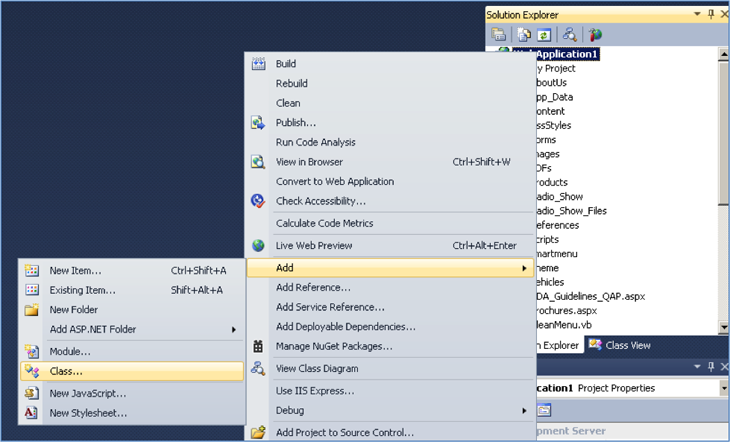Select the leanMenu.vb file in Solution Explorer
This screenshot has height=442, width=730.
pyautogui.click(x=564, y=325)
